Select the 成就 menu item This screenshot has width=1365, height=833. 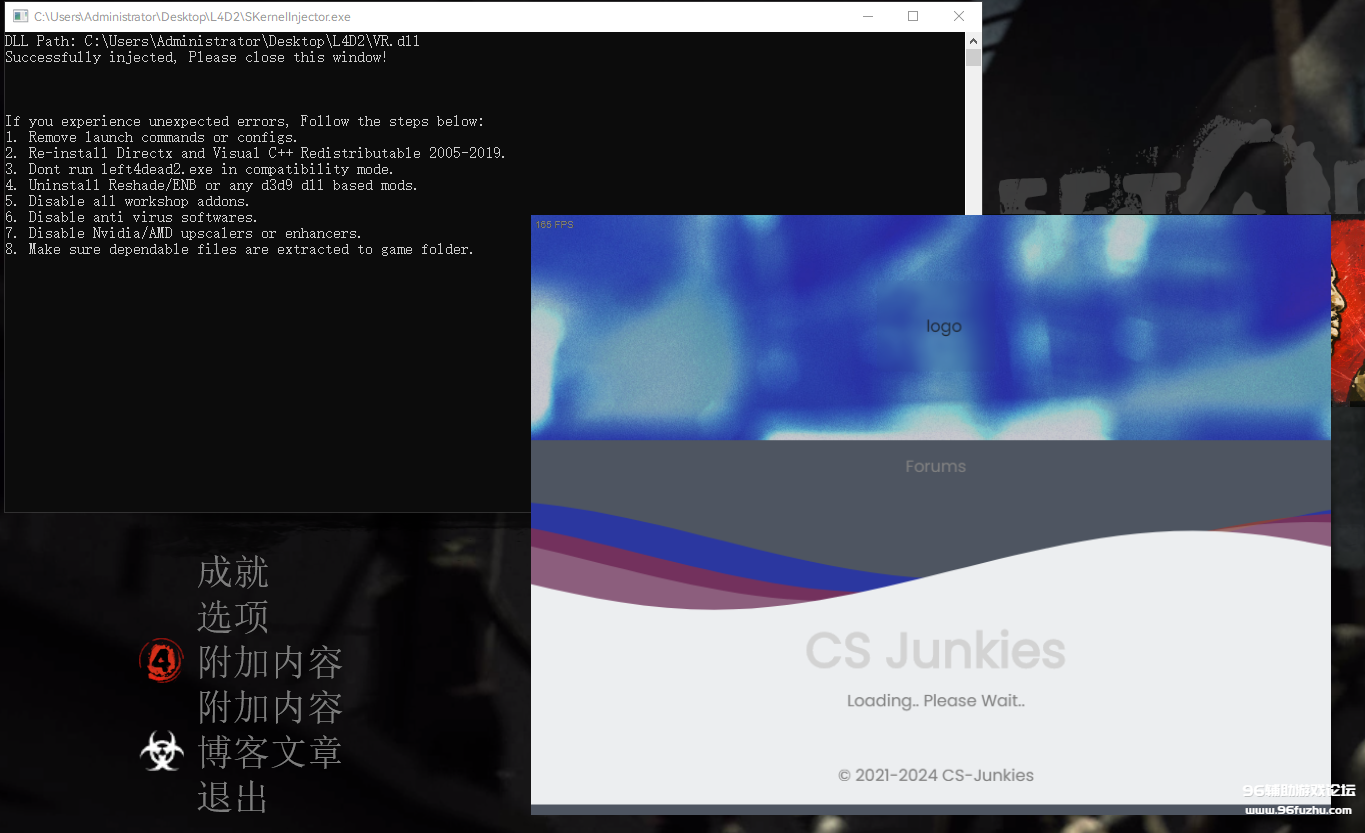click(x=233, y=572)
